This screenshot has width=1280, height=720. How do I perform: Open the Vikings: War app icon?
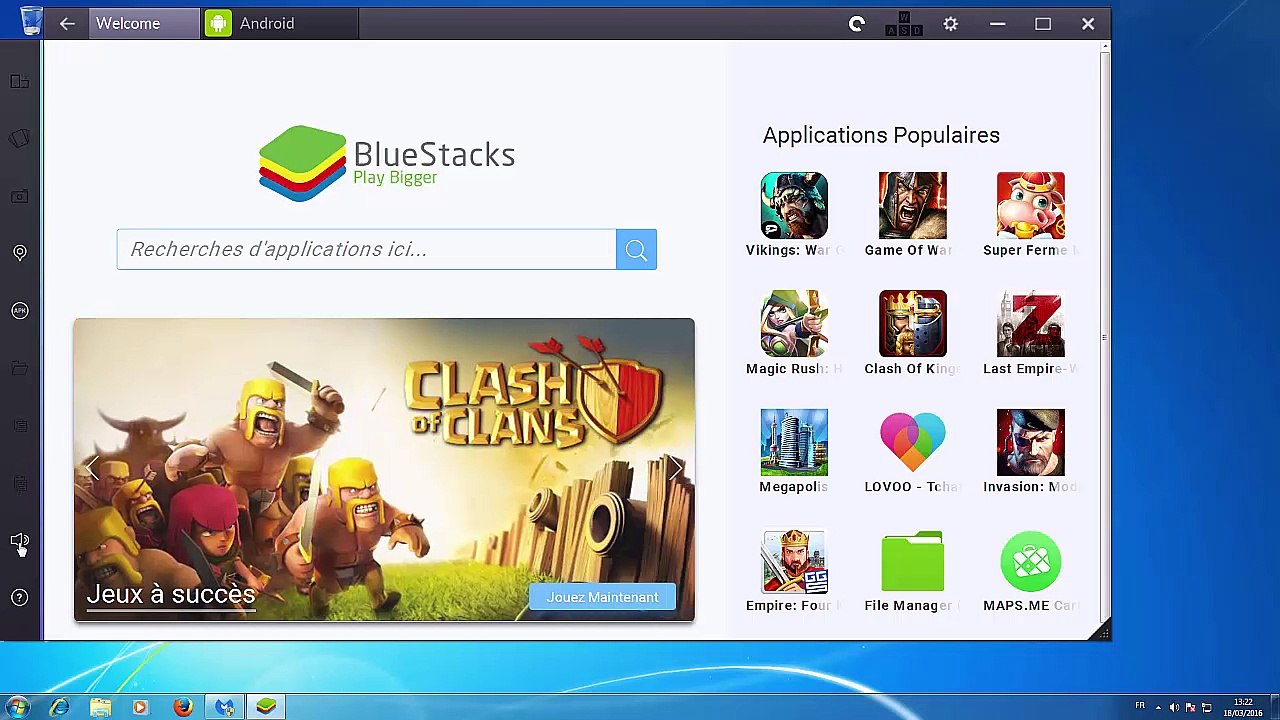(794, 206)
